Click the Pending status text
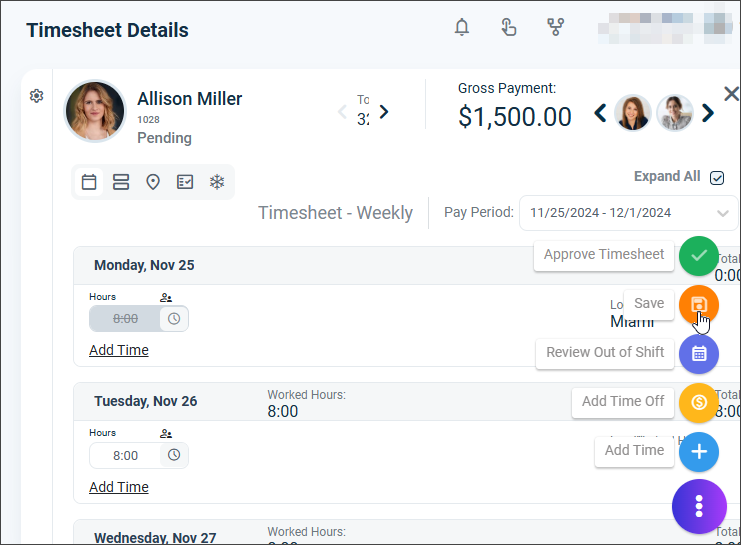The image size is (741, 545). tap(164, 138)
